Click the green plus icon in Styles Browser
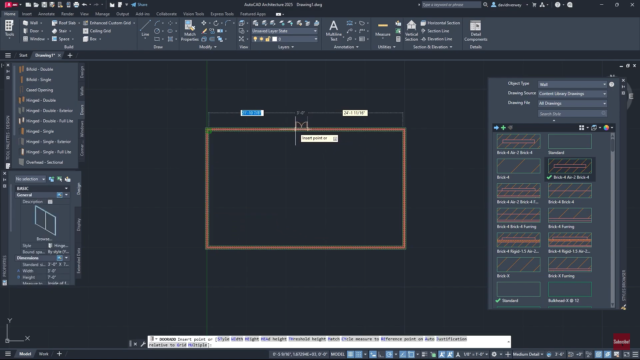 pos(503,128)
